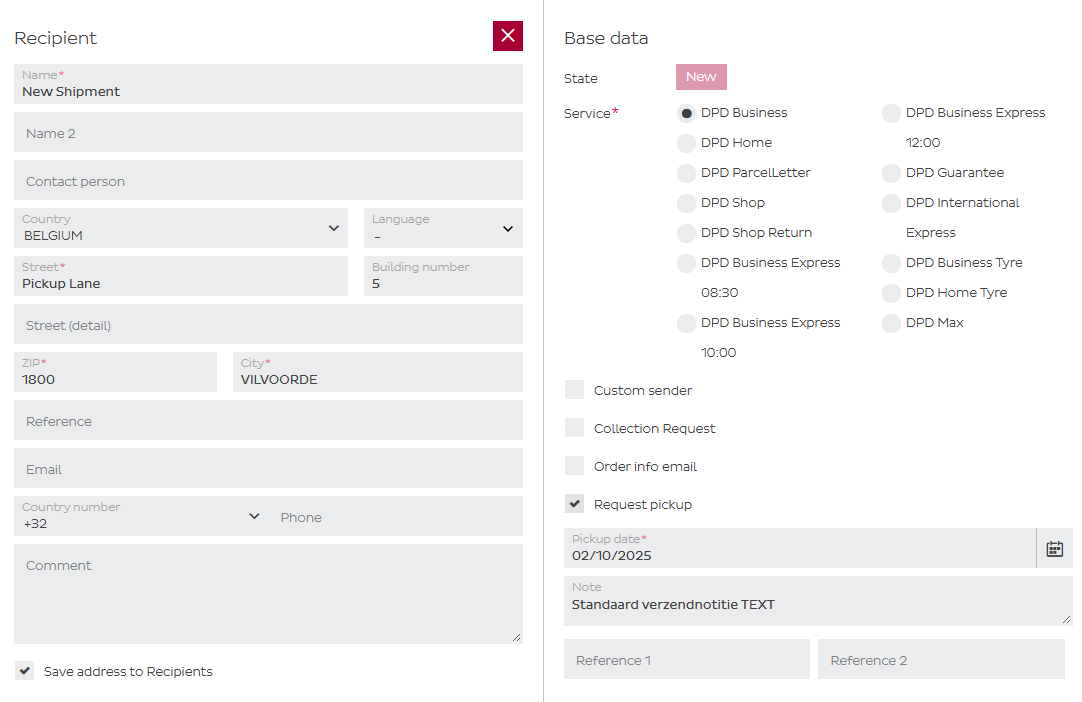Open the Country dropdown showing BELGIUM
Screen dimensions: 1082x702
[181, 228]
